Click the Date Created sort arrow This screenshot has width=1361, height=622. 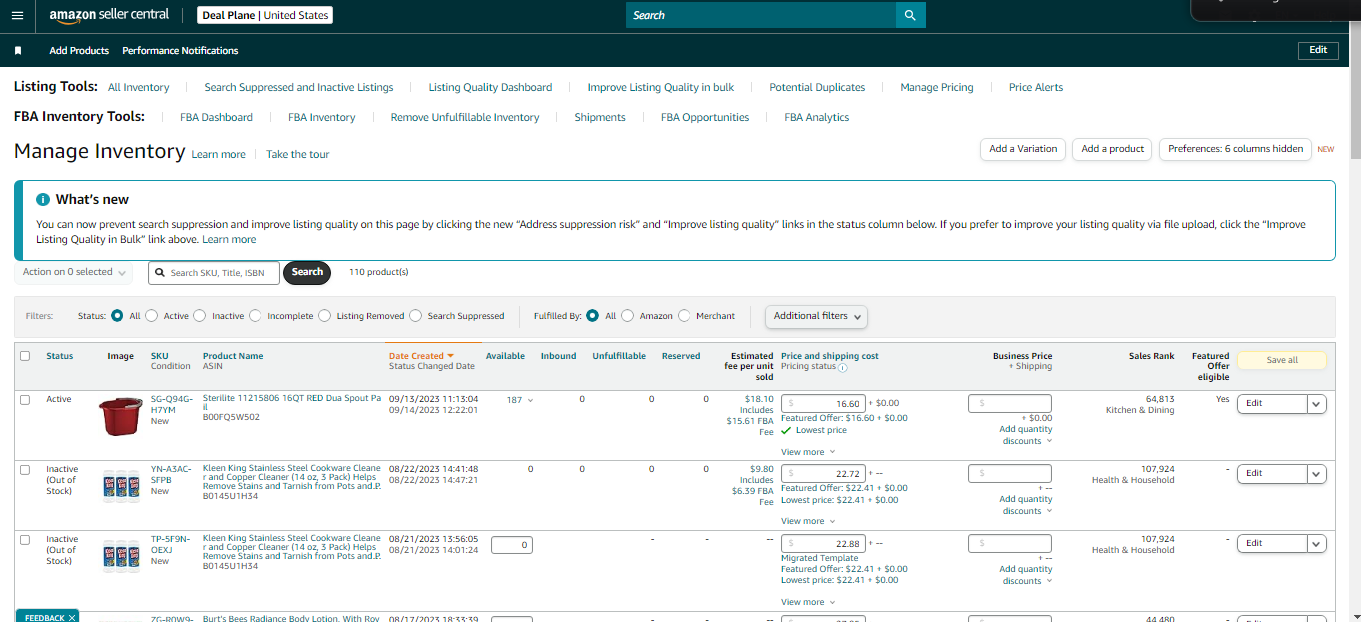(x=451, y=356)
